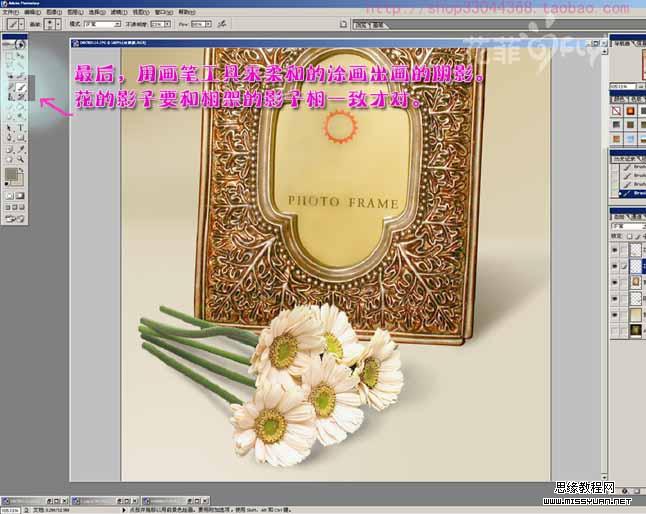The width and height of the screenshot is (646, 514).
Task: Switch to Standard editing mode
Action: (10, 196)
